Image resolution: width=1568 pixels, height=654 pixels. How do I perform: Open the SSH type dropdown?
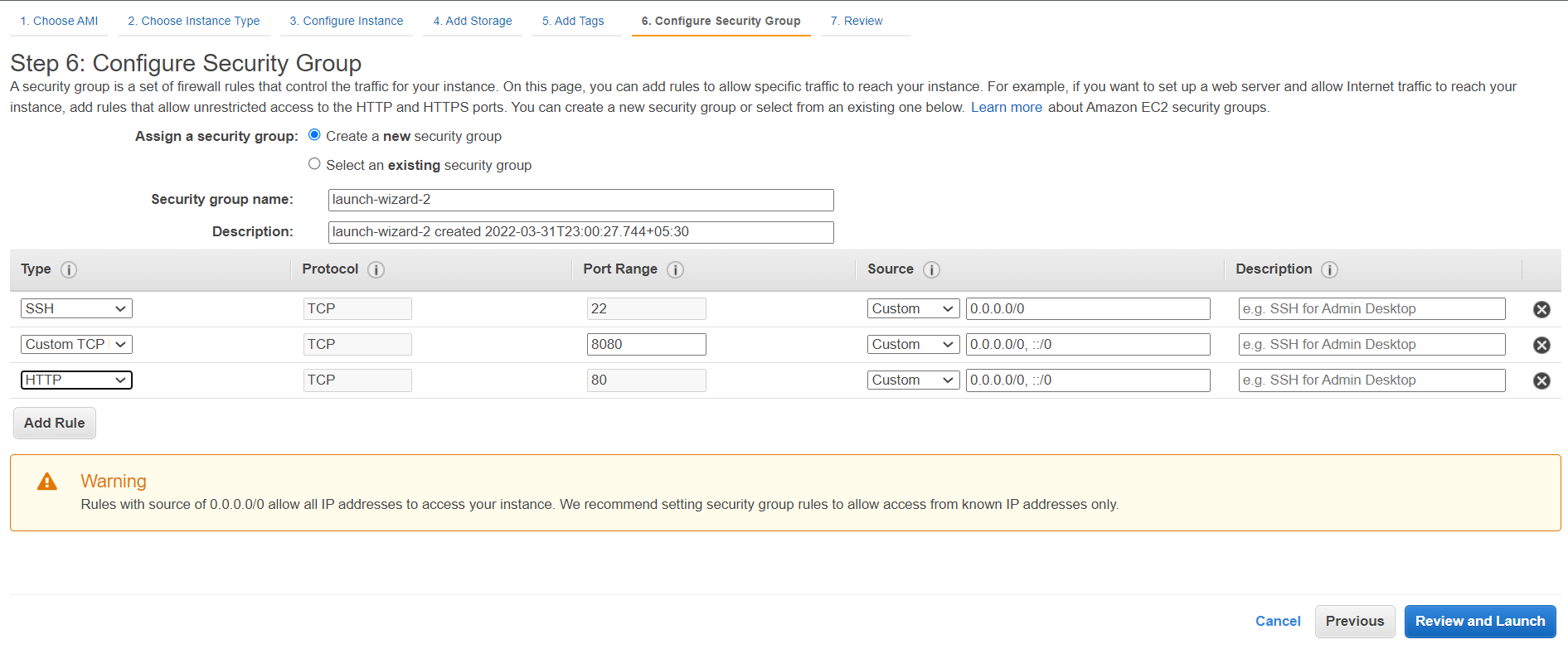point(76,308)
